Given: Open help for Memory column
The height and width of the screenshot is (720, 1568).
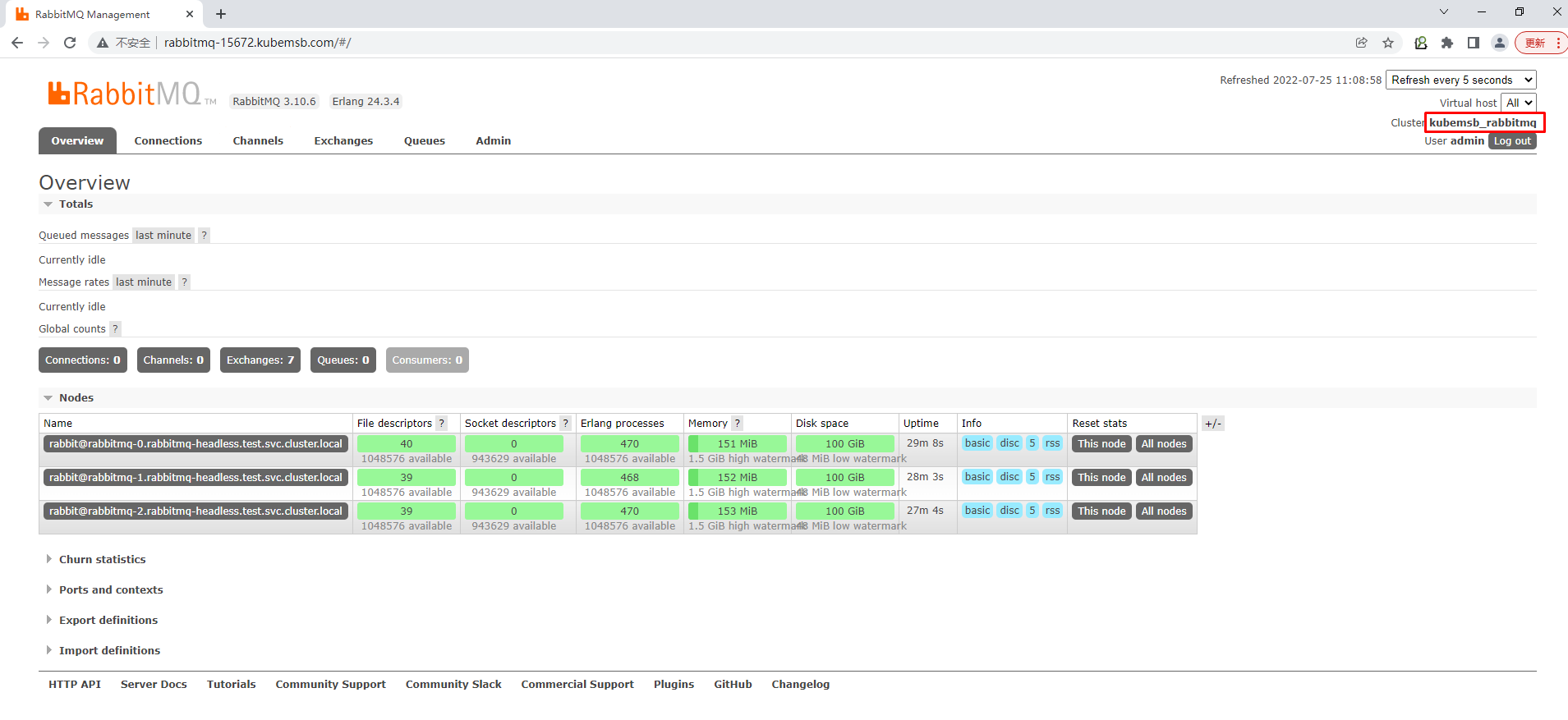Looking at the screenshot, I should pyautogui.click(x=738, y=424).
